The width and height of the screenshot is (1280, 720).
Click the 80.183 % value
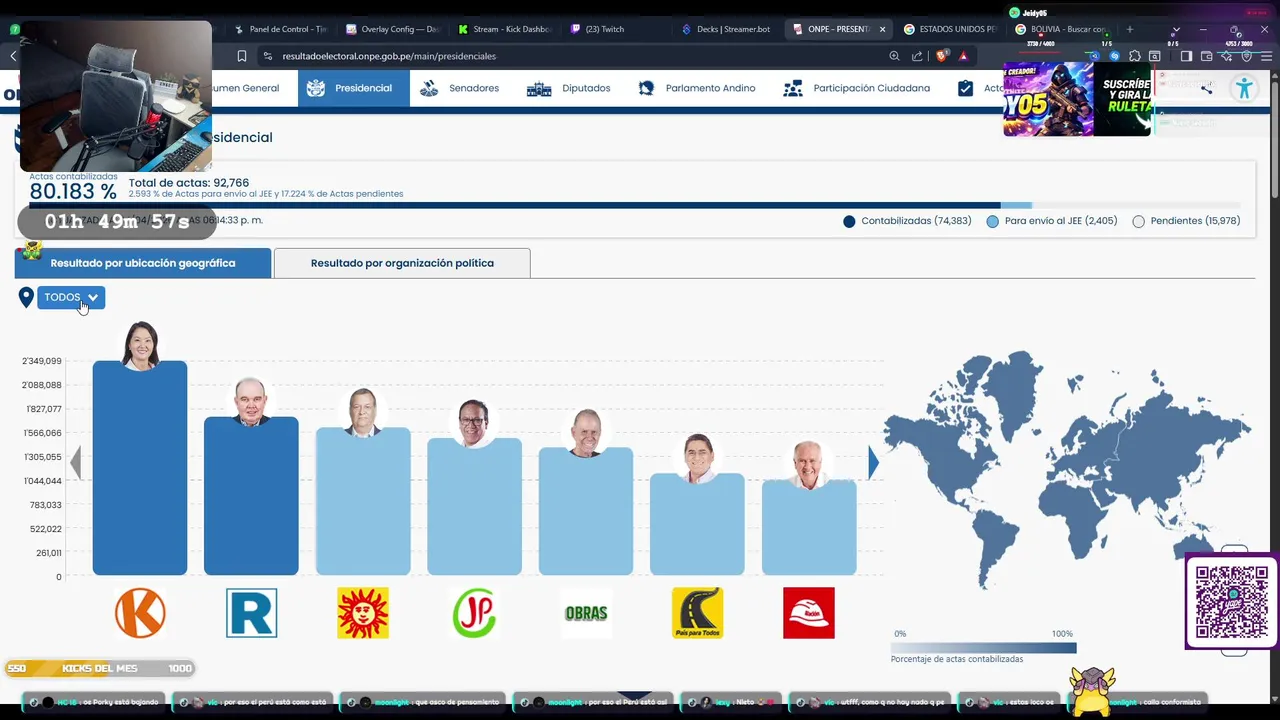(x=73, y=192)
